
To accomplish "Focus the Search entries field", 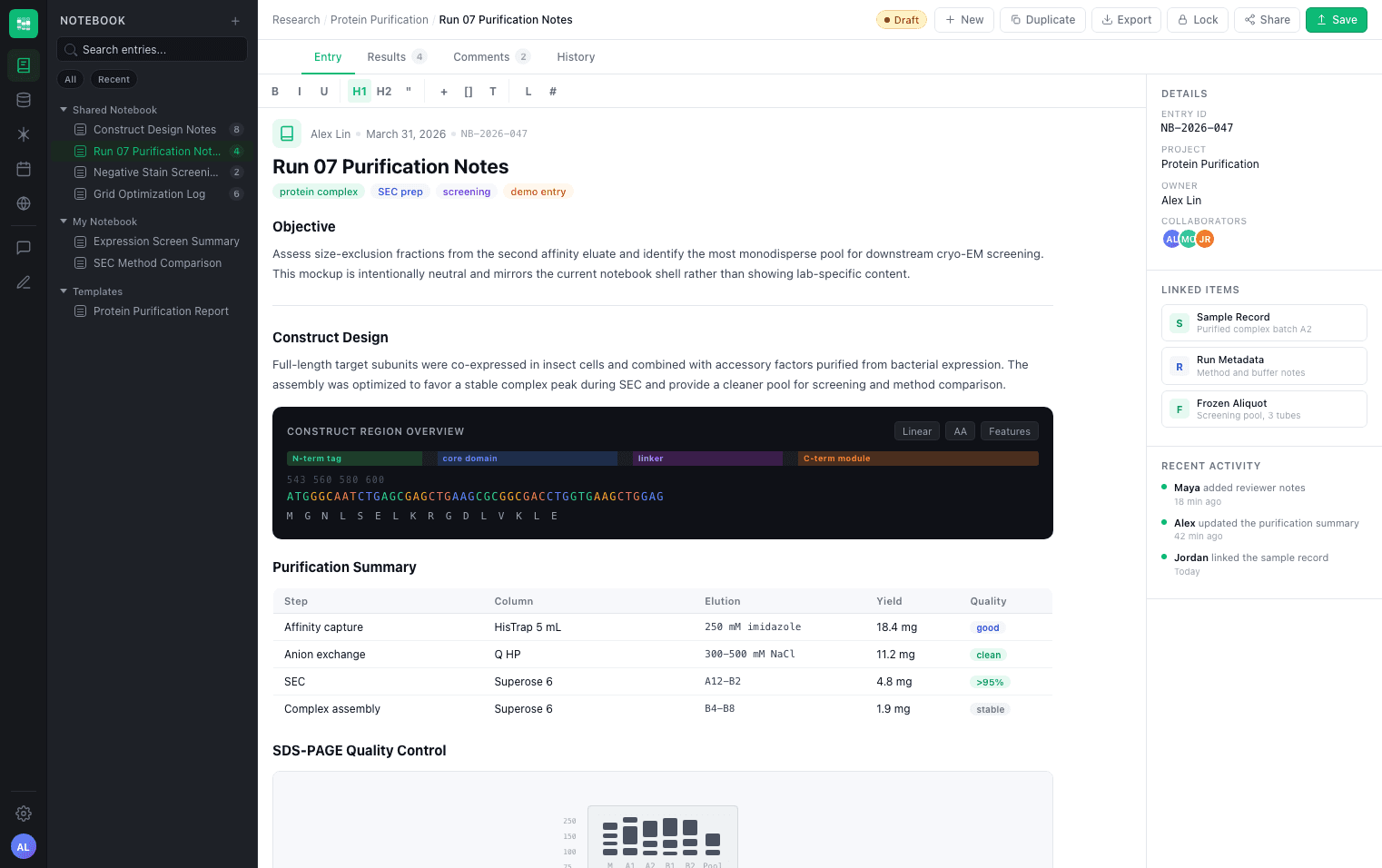I will [x=152, y=50].
